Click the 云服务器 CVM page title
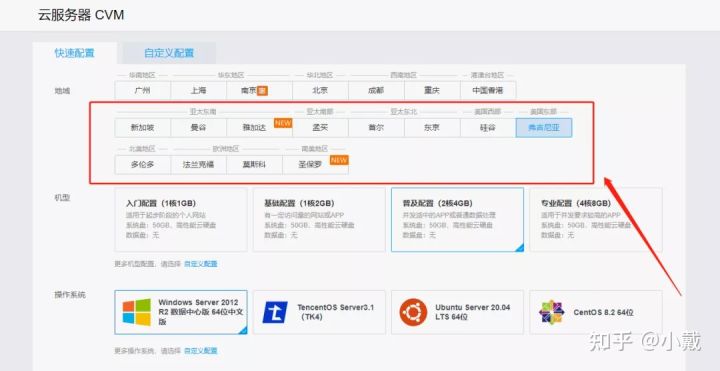This screenshot has height=371, width=720. (81, 15)
